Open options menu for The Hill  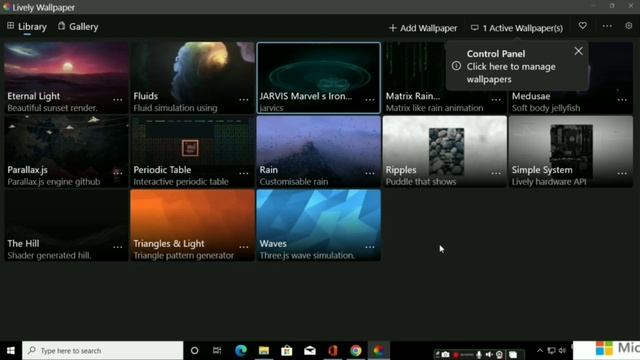click(x=118, y=247)
